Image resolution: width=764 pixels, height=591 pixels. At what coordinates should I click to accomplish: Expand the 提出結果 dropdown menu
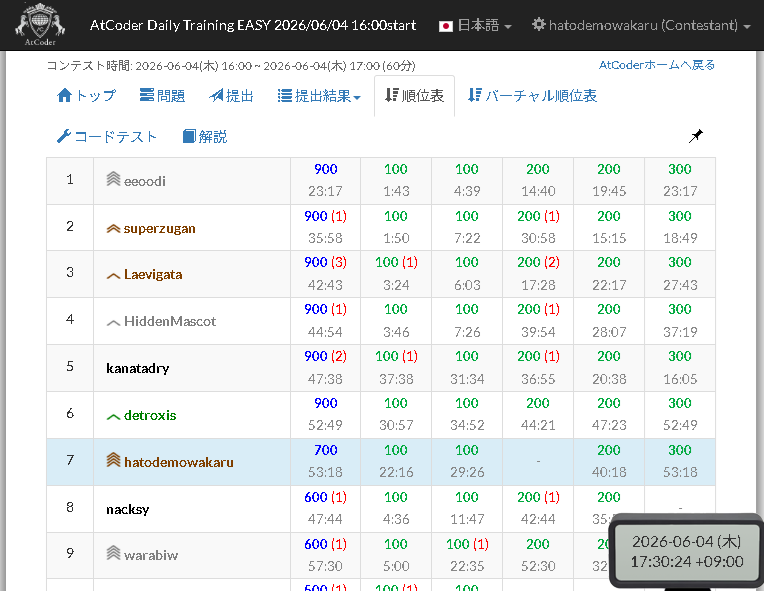[x=319, y=95]
